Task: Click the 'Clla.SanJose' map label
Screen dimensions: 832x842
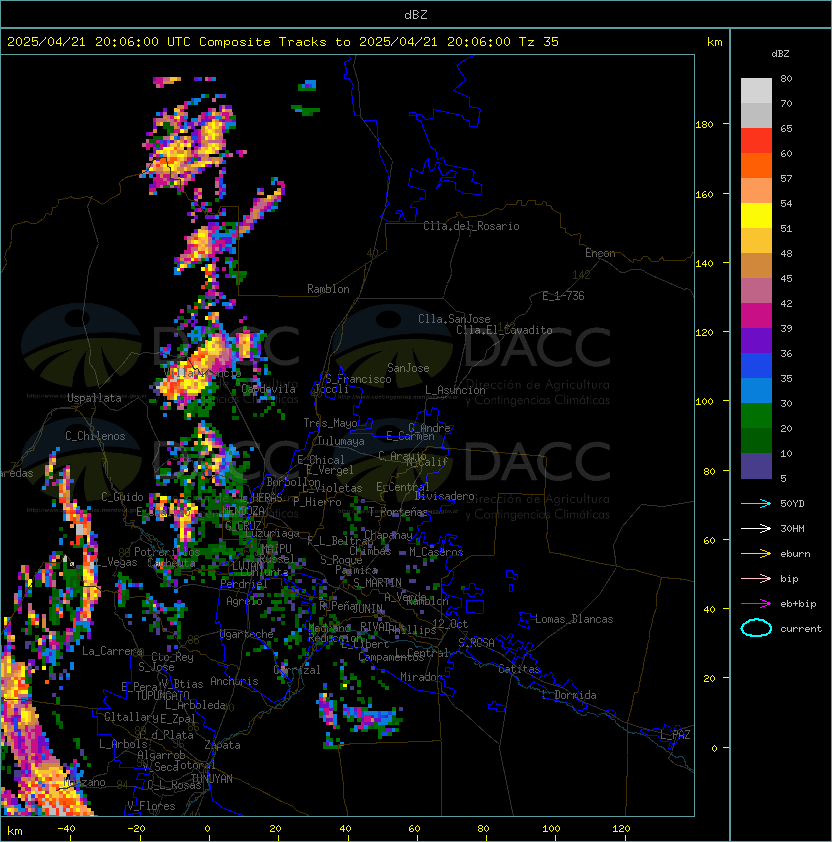Action: point(454,319)
